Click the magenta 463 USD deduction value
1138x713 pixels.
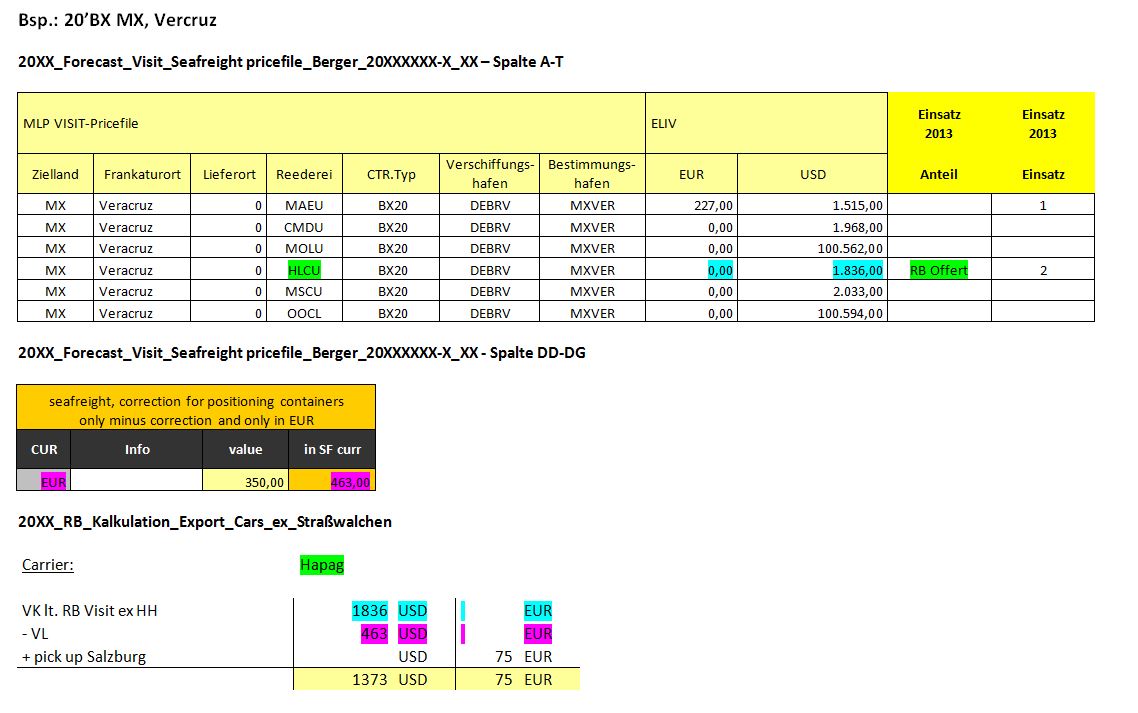click(374, 634)
